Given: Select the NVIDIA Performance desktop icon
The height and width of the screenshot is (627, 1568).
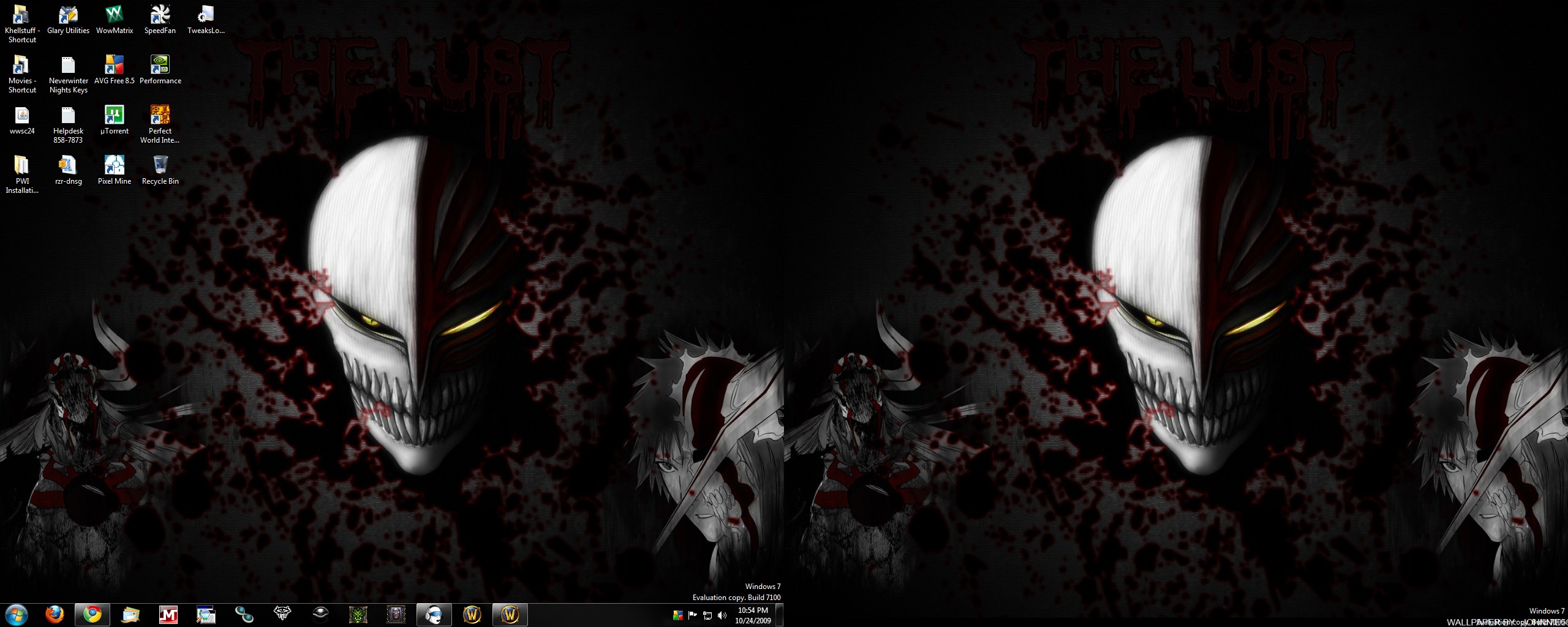Looking at the screenshot, I should click(x=160, y=70).
